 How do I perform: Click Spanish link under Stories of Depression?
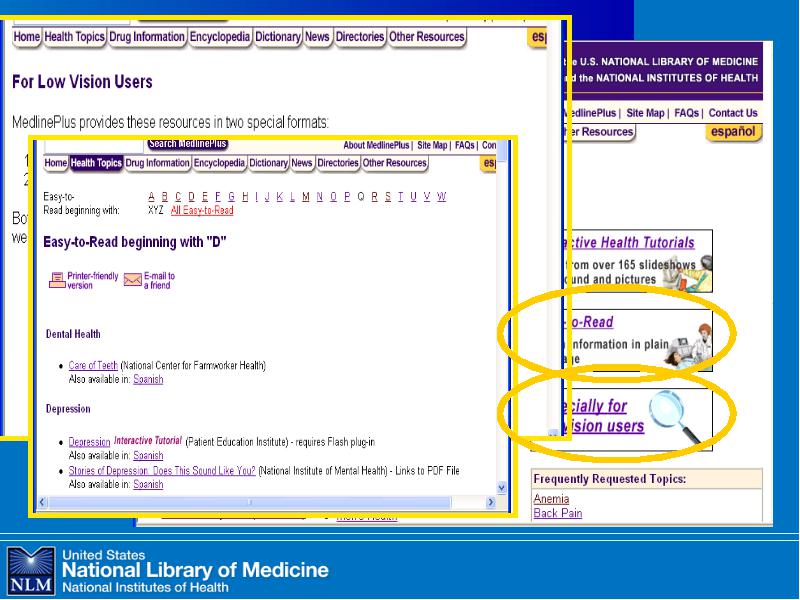[x=148, y=484]
